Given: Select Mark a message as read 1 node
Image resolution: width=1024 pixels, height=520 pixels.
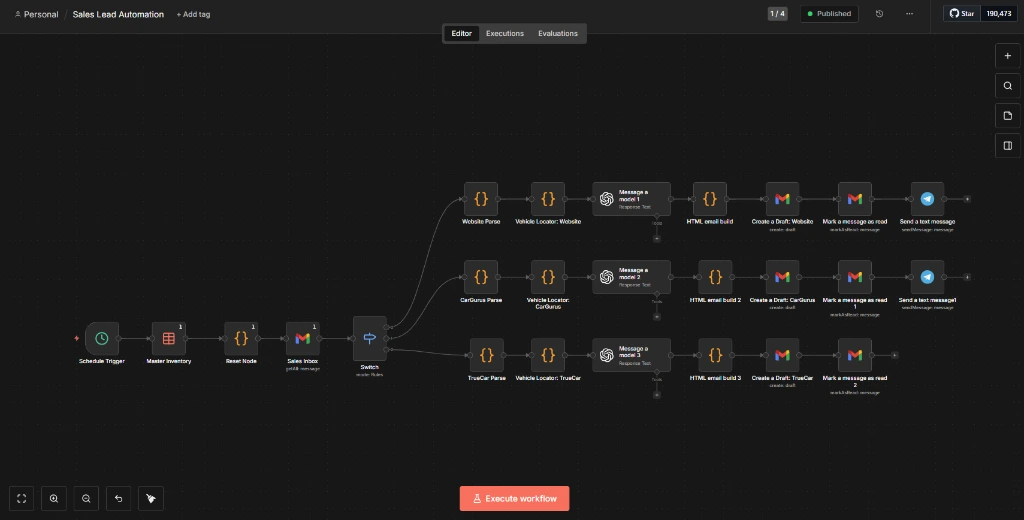Looking at the screenshot, I should 855,277.
